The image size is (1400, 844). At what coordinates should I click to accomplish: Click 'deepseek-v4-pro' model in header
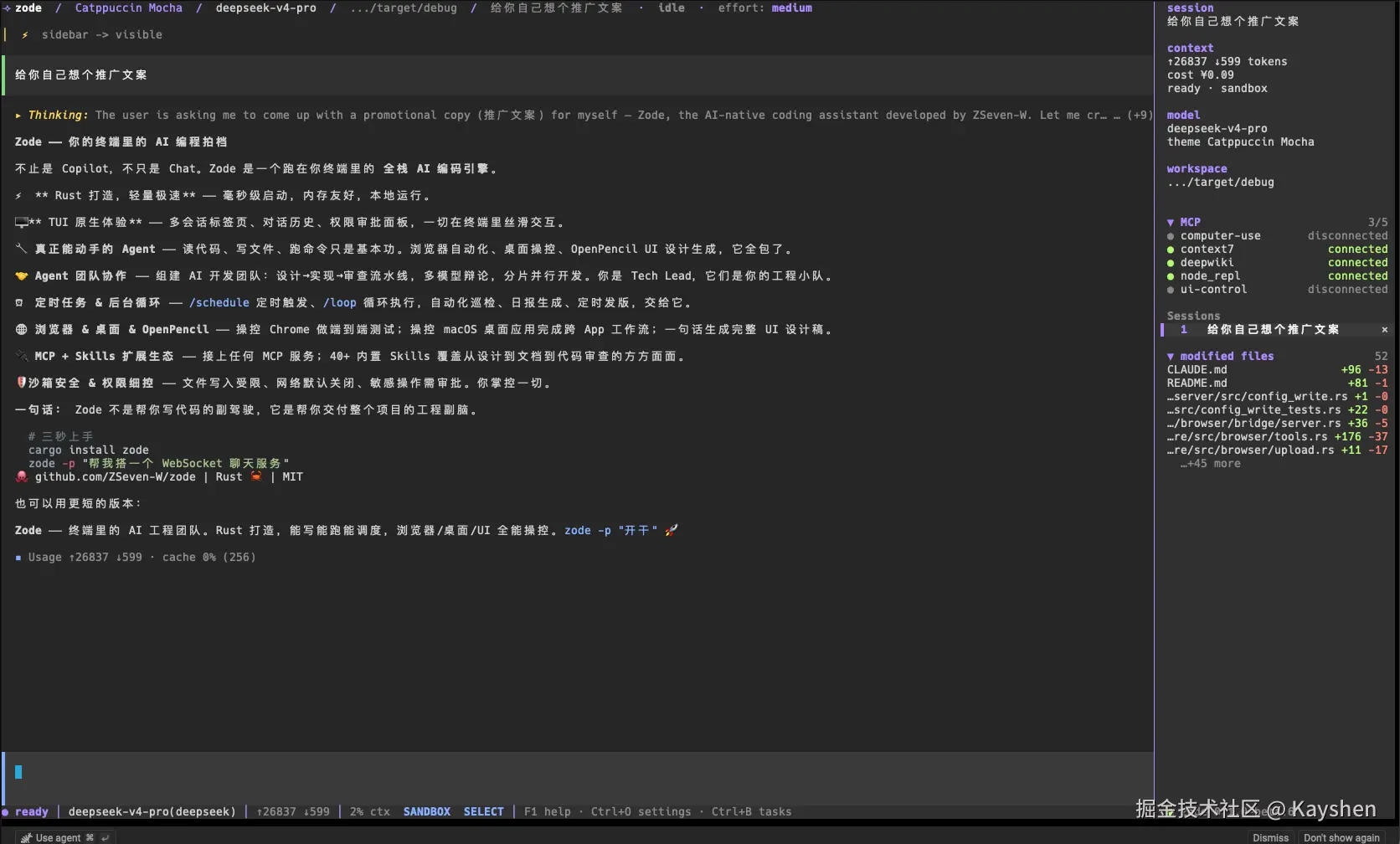click(266, 8)
